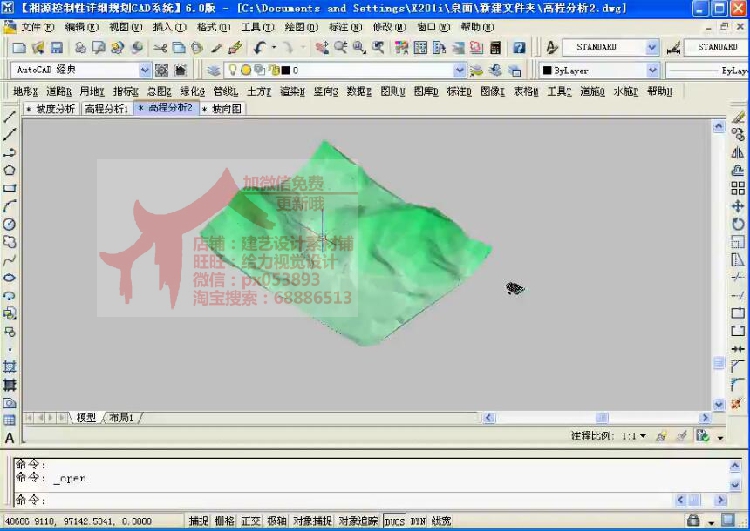Click the black layer color square
The image size is (750, 531).
pos(286,70)
